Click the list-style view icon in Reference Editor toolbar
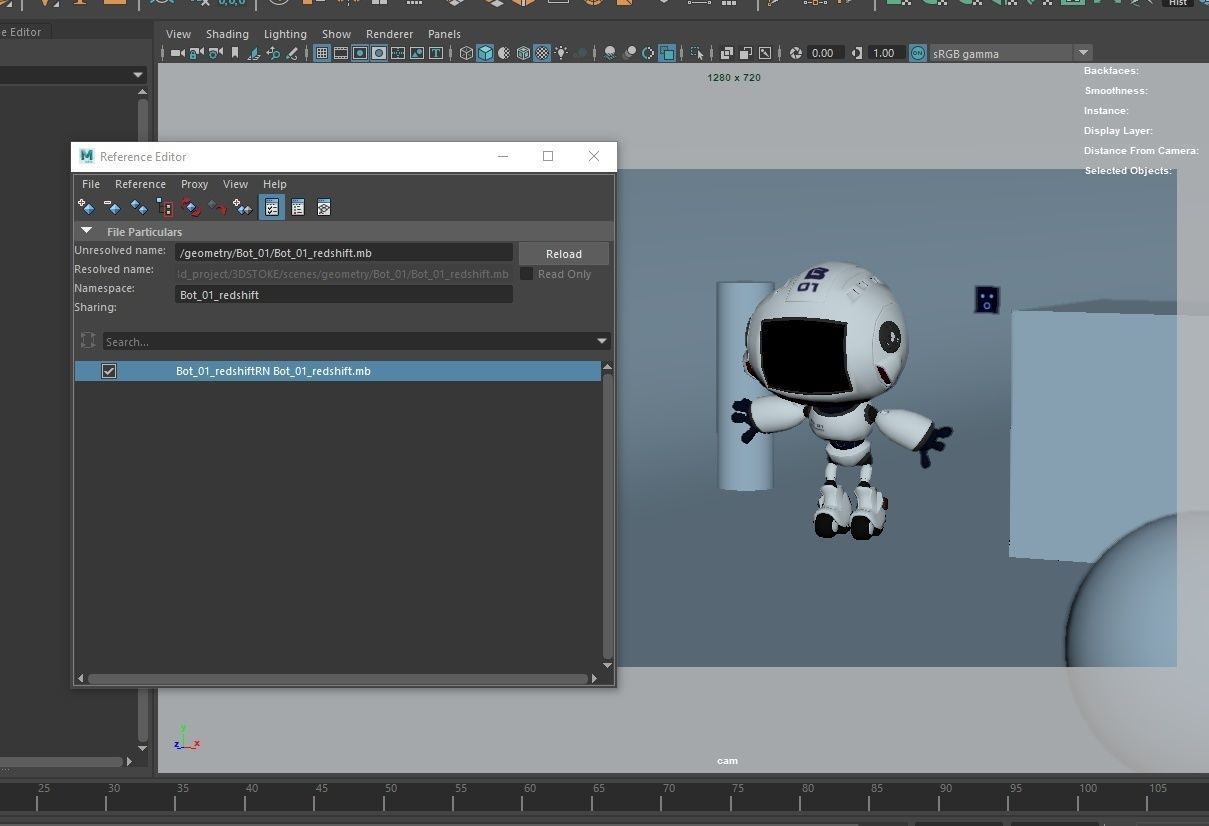 click(x=298, y=207)
